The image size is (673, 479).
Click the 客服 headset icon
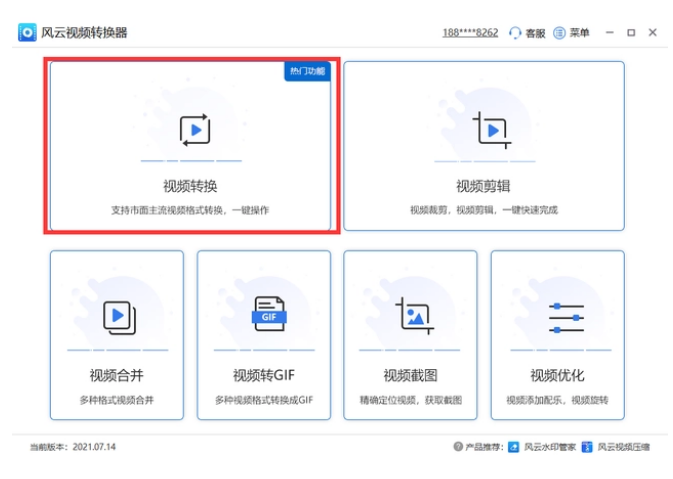click(x=515, y=33)
